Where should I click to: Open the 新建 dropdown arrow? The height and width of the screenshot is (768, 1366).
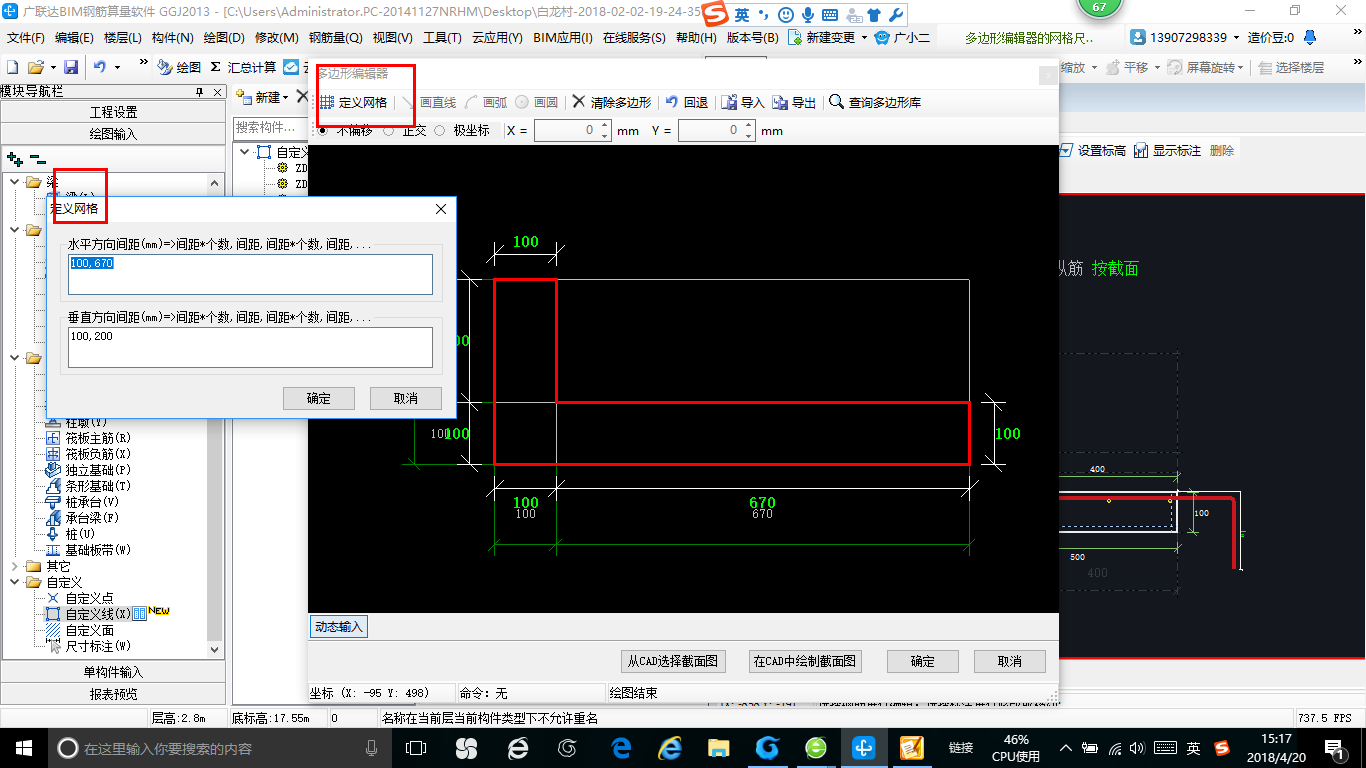pos(285,98)
